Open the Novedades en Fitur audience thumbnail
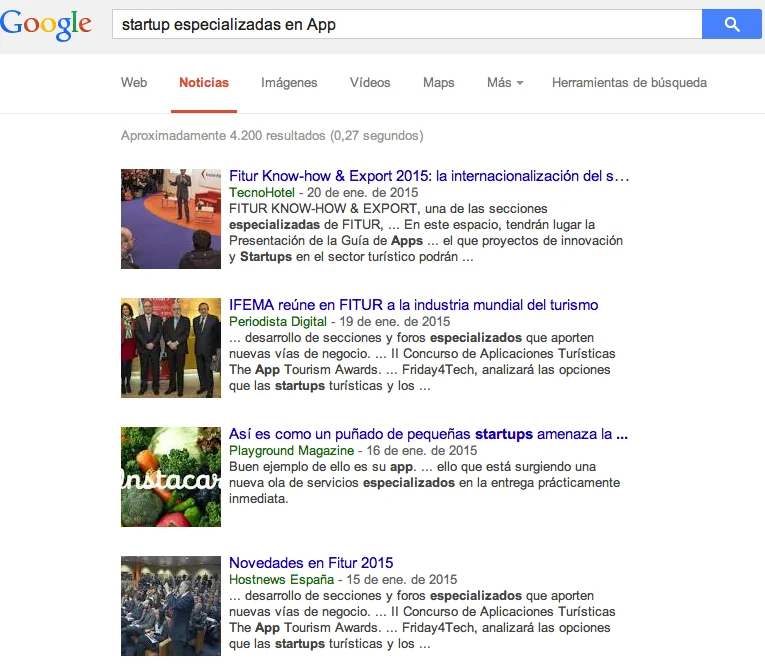Image resolution: width=765 pixels, height=669 pixels. click(171, 606)
